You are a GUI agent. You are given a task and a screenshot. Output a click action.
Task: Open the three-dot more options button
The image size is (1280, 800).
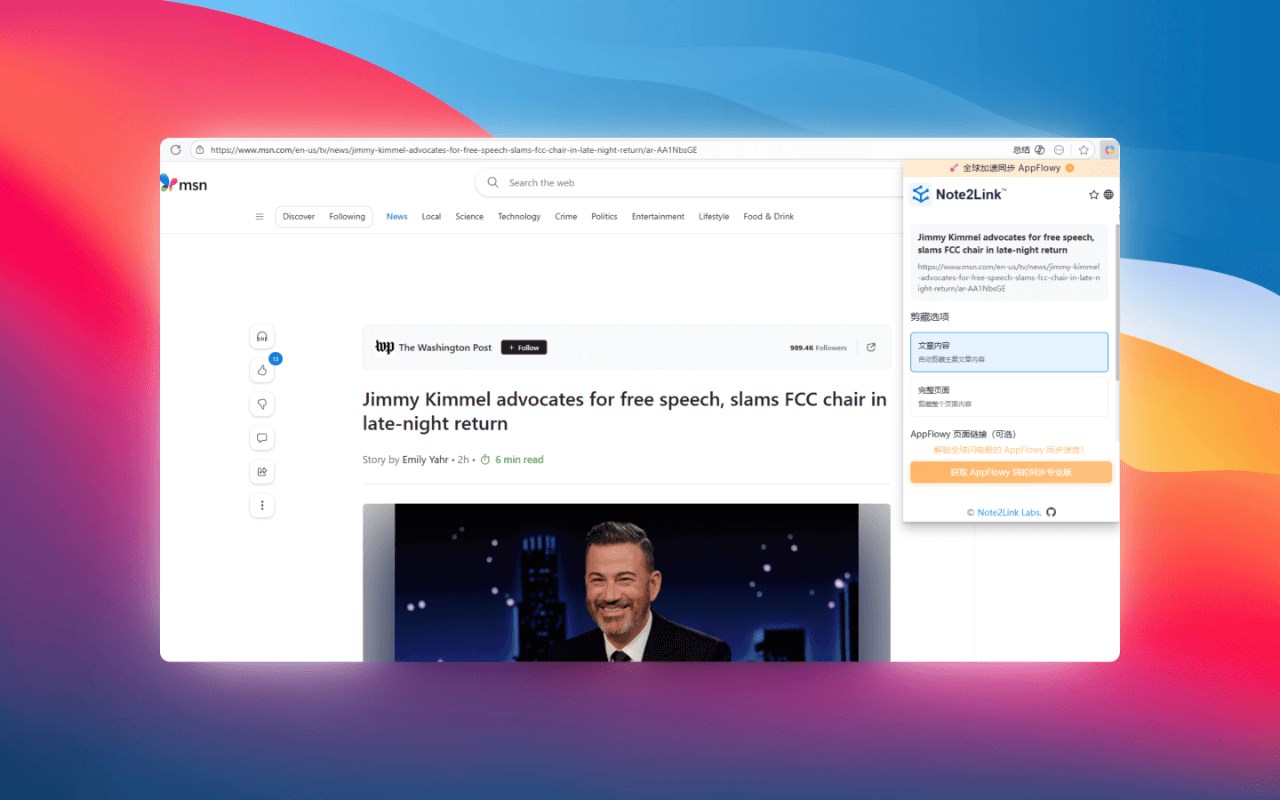[262, 506]
